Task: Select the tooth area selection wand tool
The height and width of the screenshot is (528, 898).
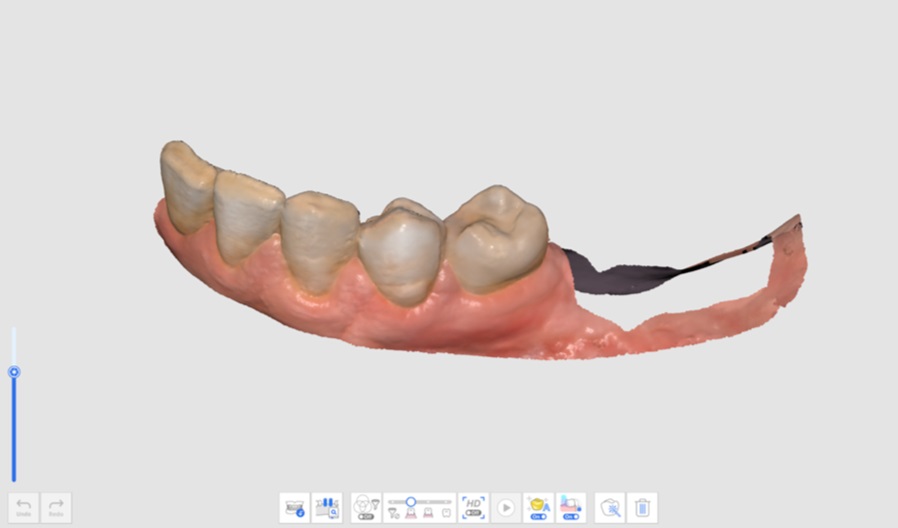Action: [610, 507]
